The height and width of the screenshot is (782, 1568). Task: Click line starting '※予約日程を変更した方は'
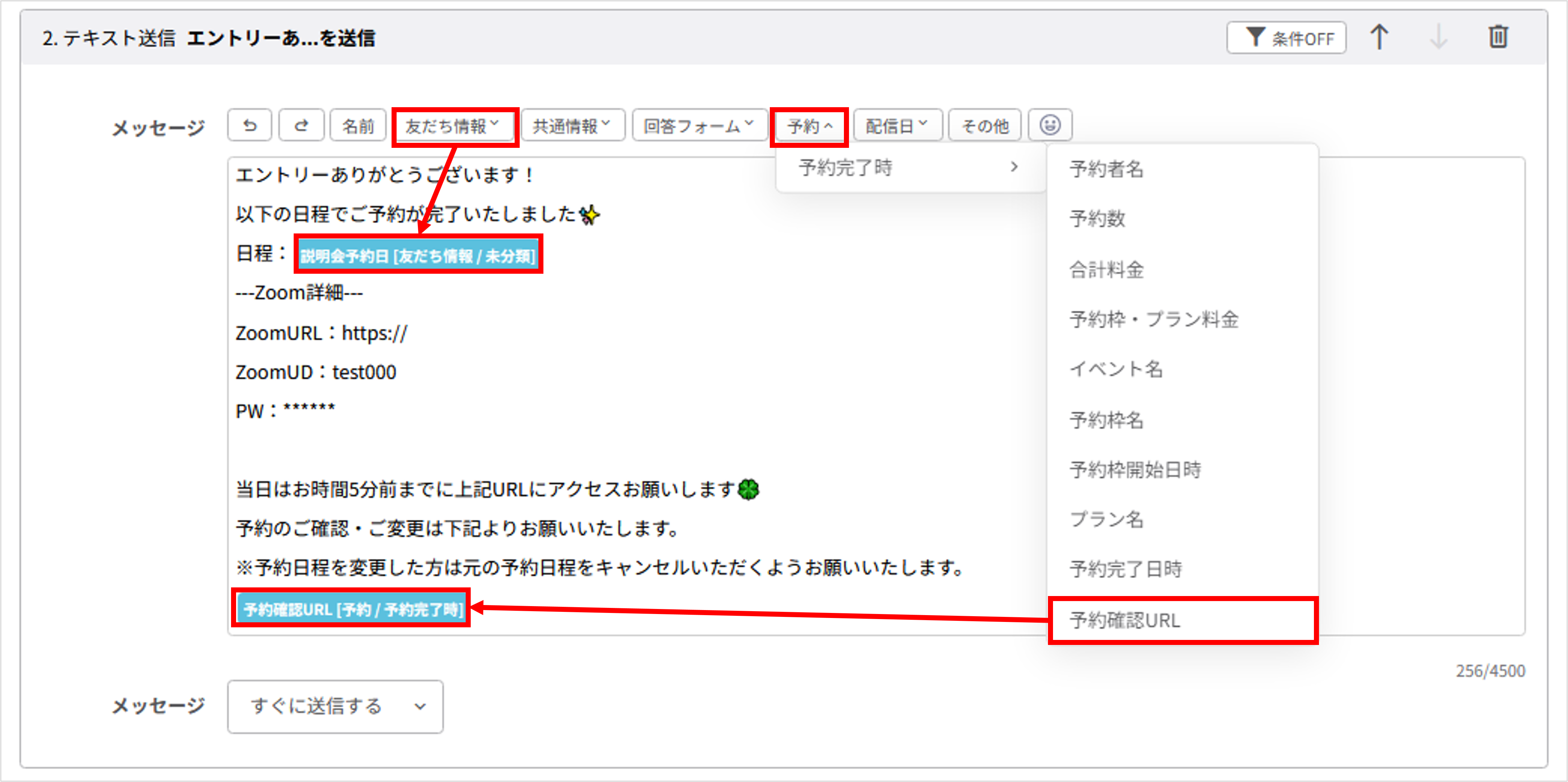point(600,568)
